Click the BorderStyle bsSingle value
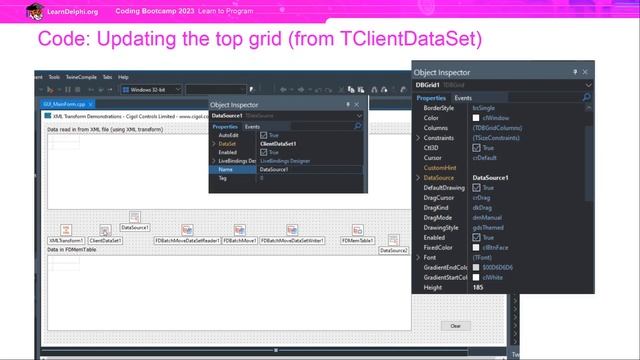 (x=484, y=108)
